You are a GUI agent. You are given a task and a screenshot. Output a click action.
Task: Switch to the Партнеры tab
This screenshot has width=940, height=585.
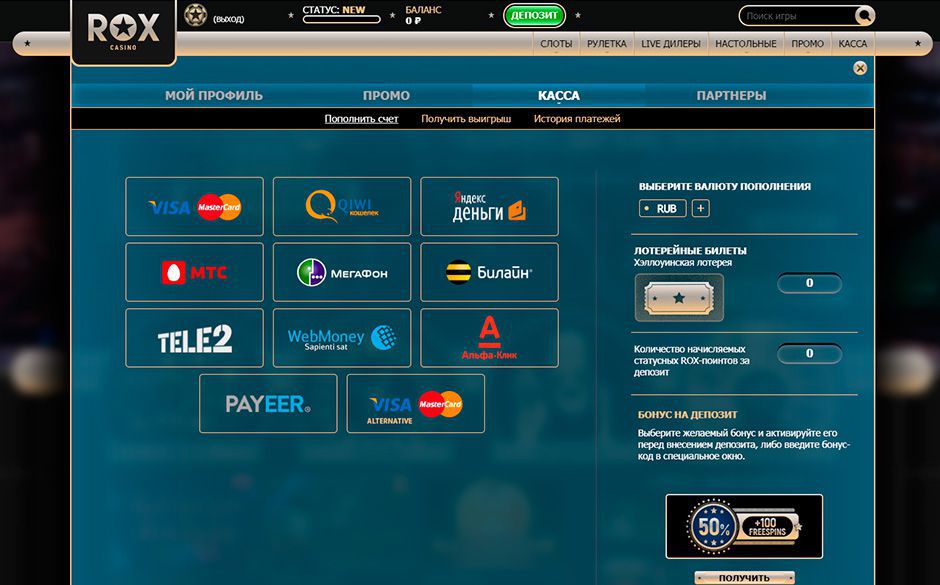pyautogui.click(x=731, y=95)
